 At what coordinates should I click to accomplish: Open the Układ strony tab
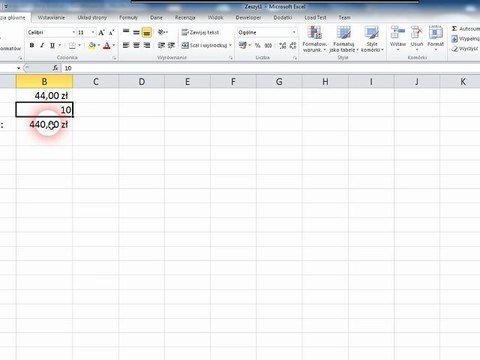click(x=92, y=18)
